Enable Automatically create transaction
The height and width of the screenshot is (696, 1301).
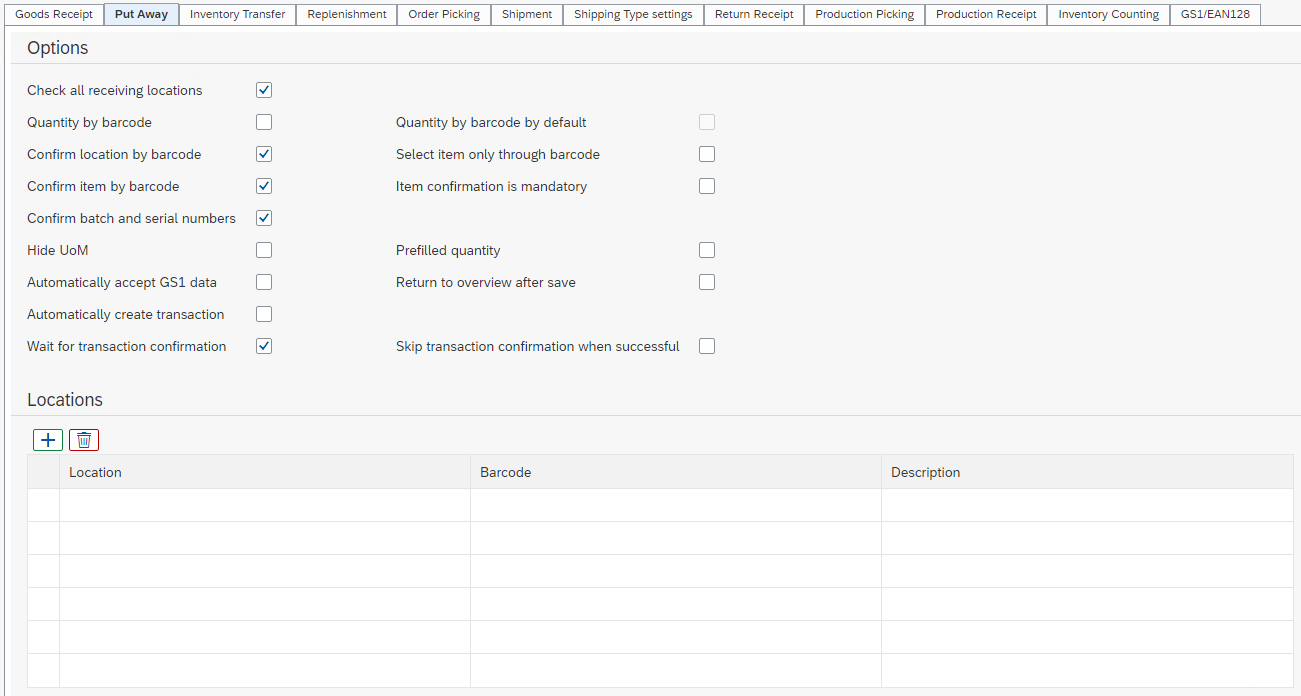click(x=264, y=314)
